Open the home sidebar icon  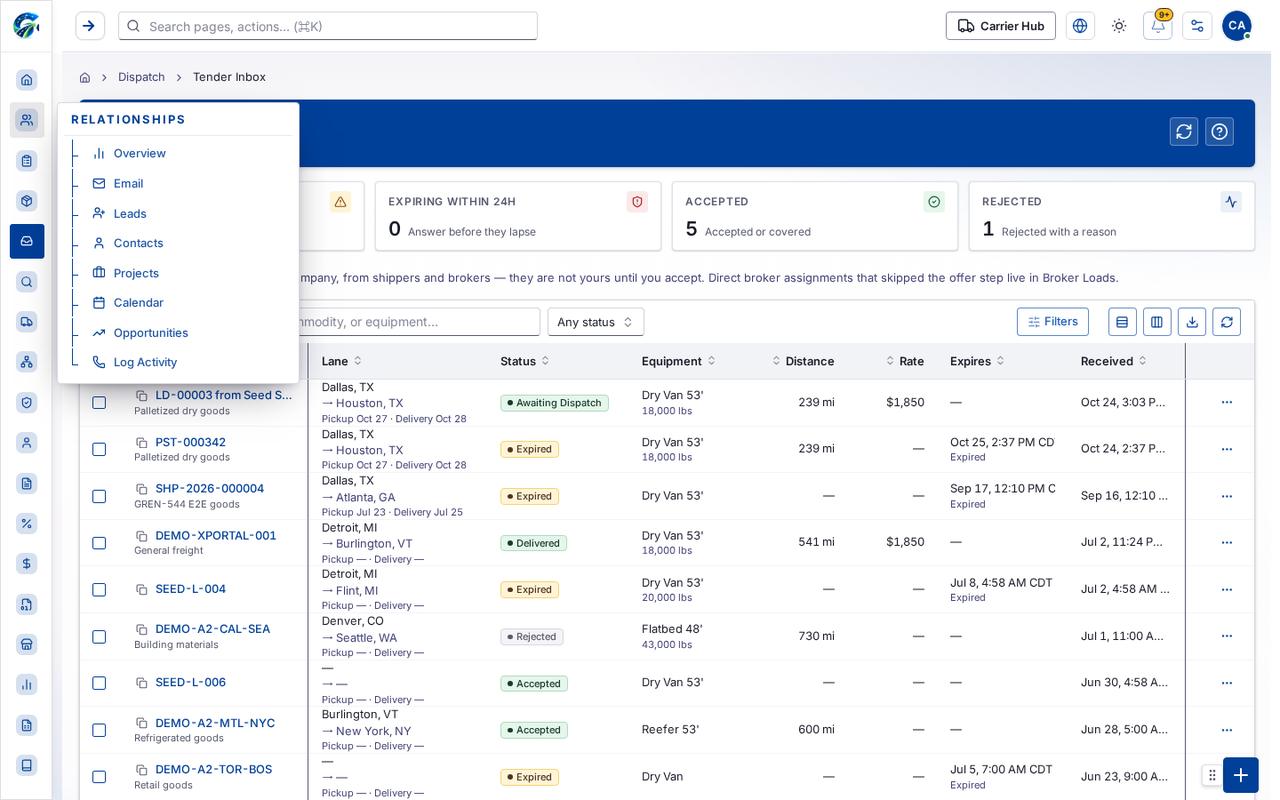[27, 80]
